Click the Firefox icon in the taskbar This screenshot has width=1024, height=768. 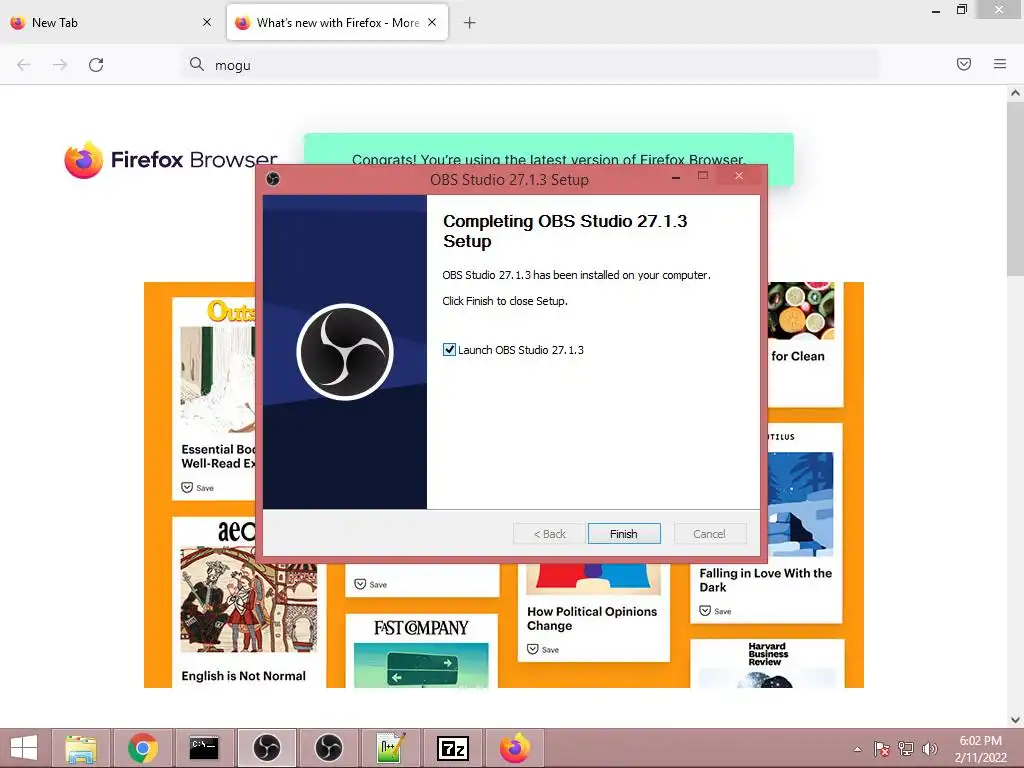(515, 748)
